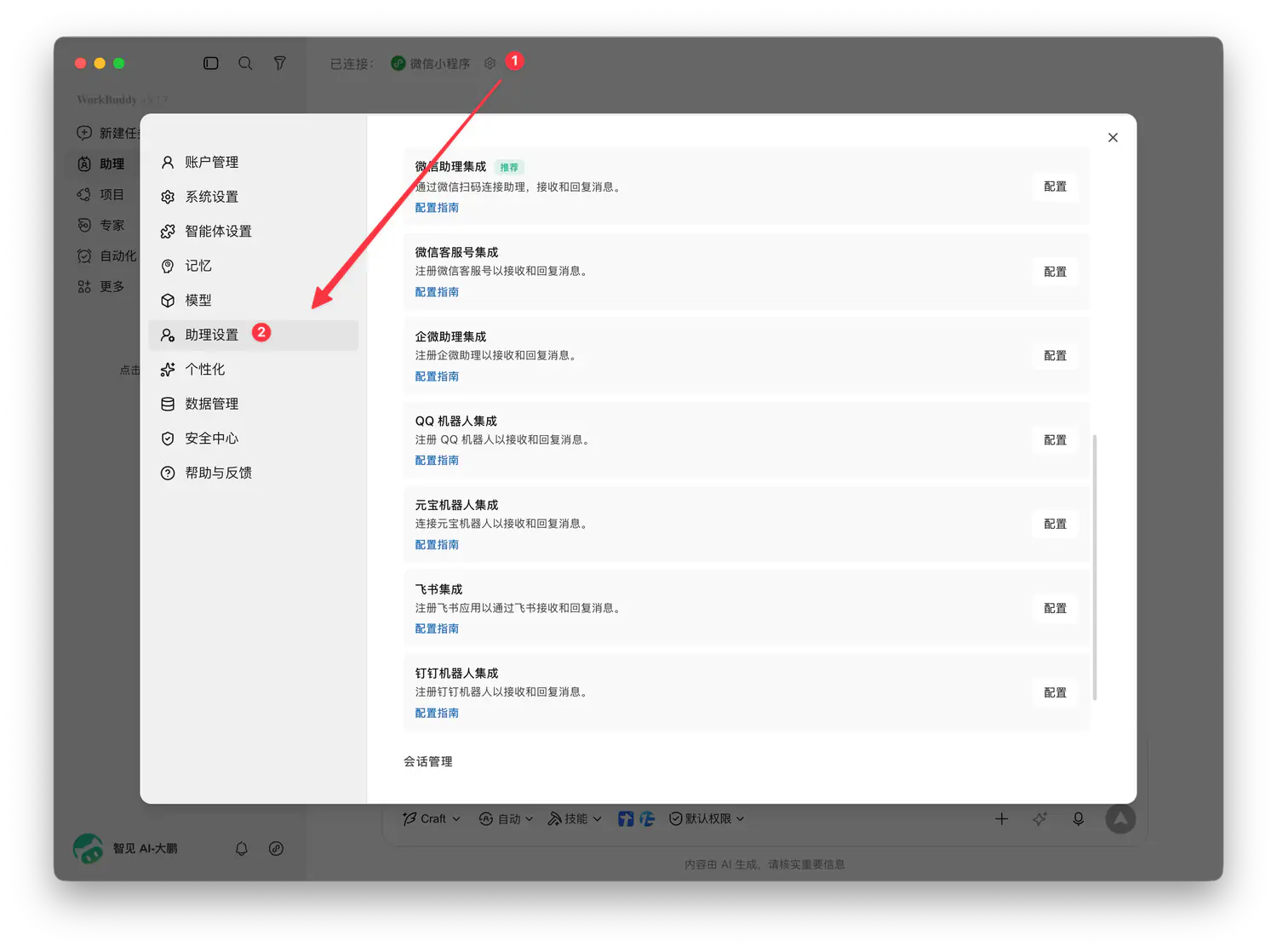1277x952 pixels.
Task: Click the 钉钉机器人集成 title
Action: click(x=456, y=673)
